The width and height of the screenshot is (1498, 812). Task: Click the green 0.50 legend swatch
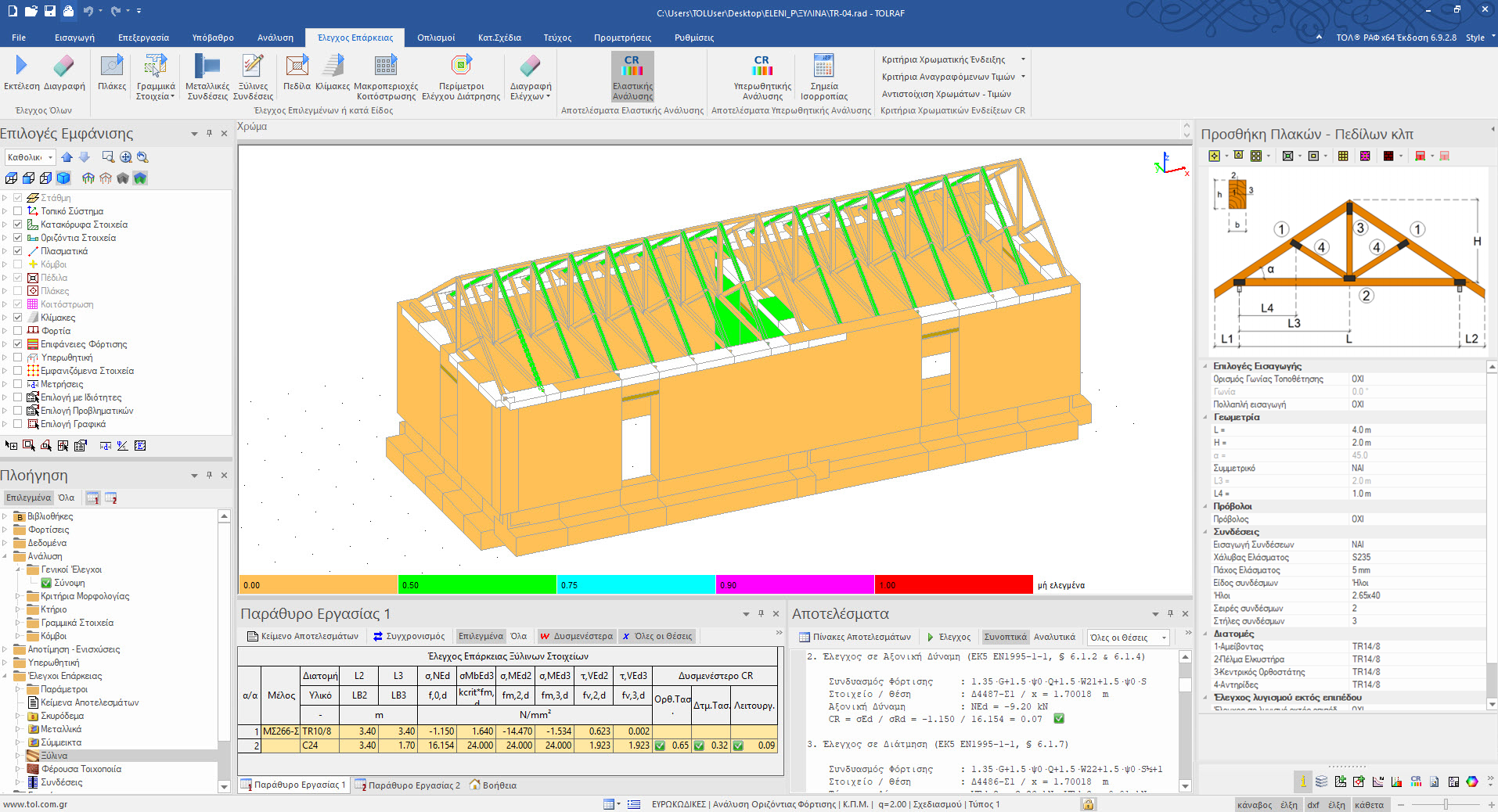[x=477, y=584]
